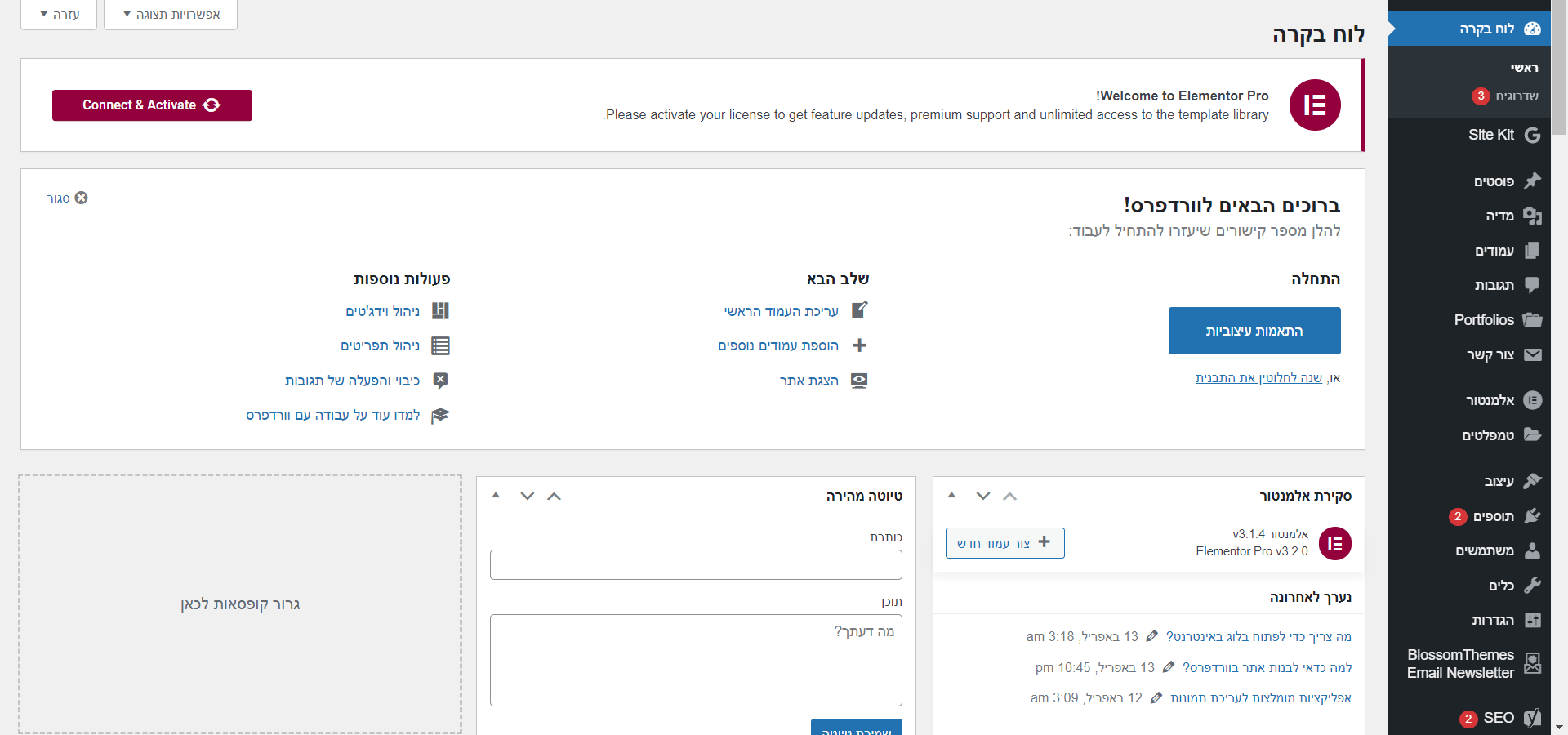
Task: Move טיוטה מהירה panel down
Action: coord(528,496)
